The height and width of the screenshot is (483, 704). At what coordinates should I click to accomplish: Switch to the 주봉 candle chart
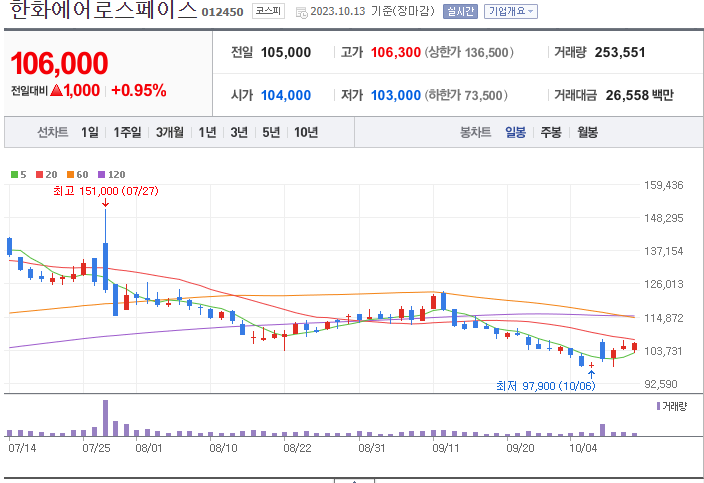coord(551,132)
